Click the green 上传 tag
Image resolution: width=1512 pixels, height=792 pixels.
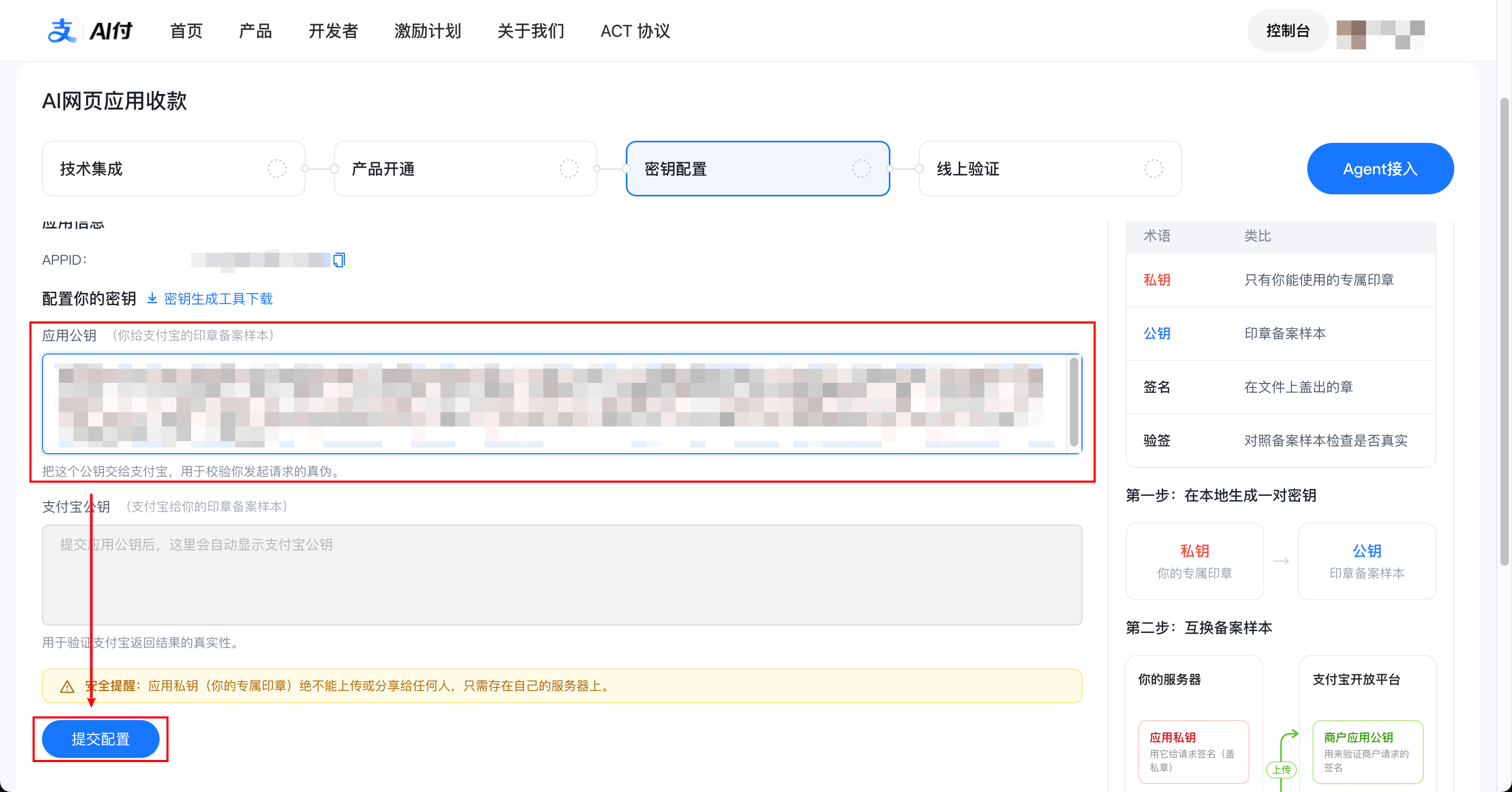click(1282, 769)
